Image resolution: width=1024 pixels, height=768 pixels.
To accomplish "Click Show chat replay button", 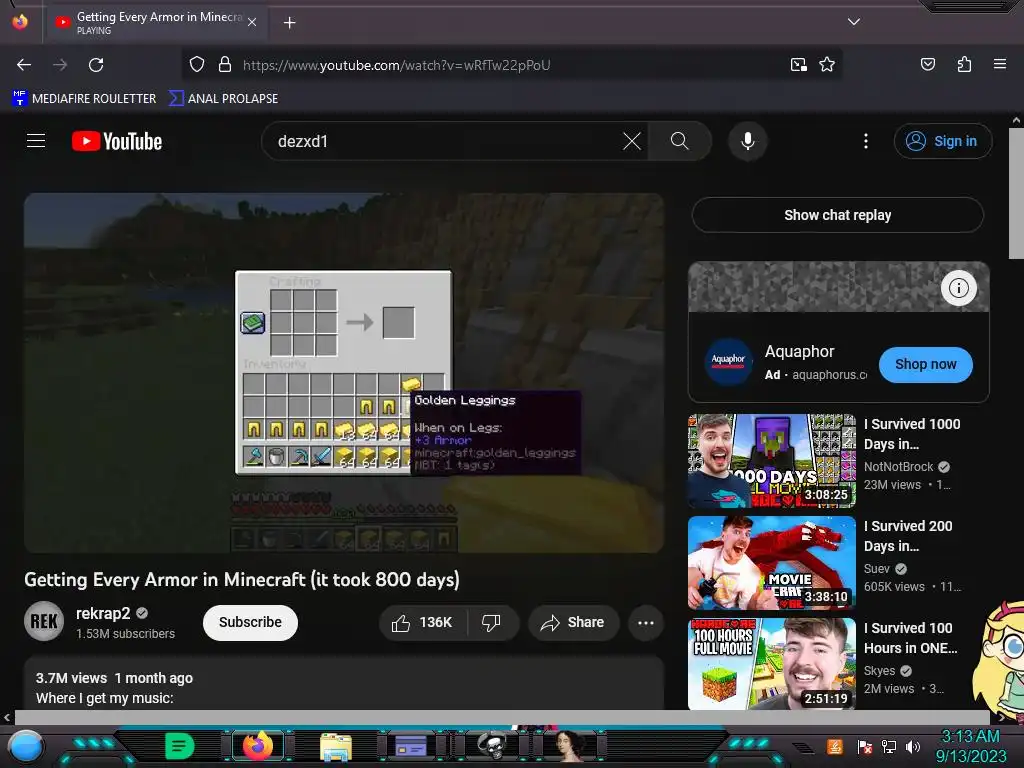I will point(838,215).
